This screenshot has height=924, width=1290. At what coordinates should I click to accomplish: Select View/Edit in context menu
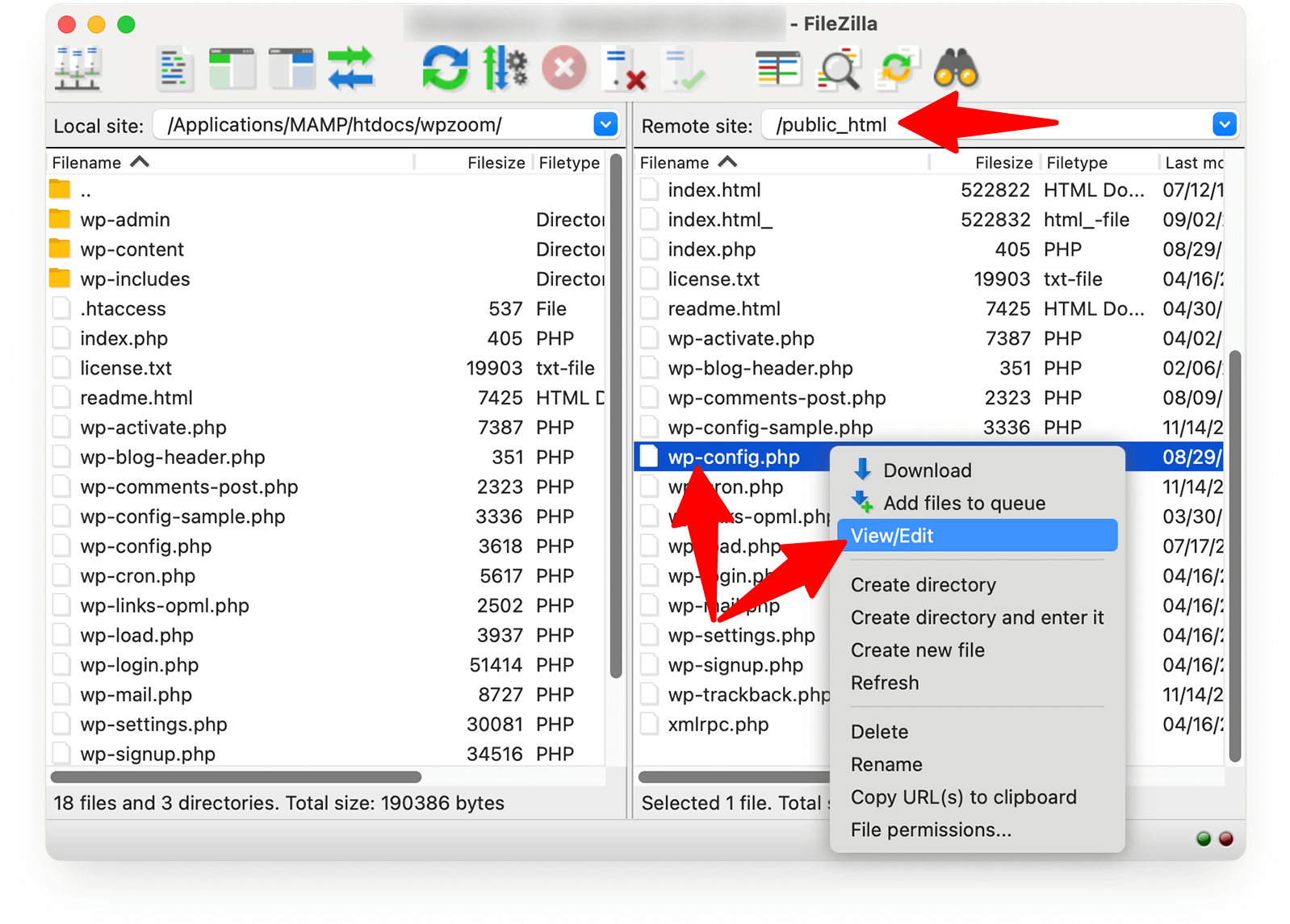tap(978, 536)
